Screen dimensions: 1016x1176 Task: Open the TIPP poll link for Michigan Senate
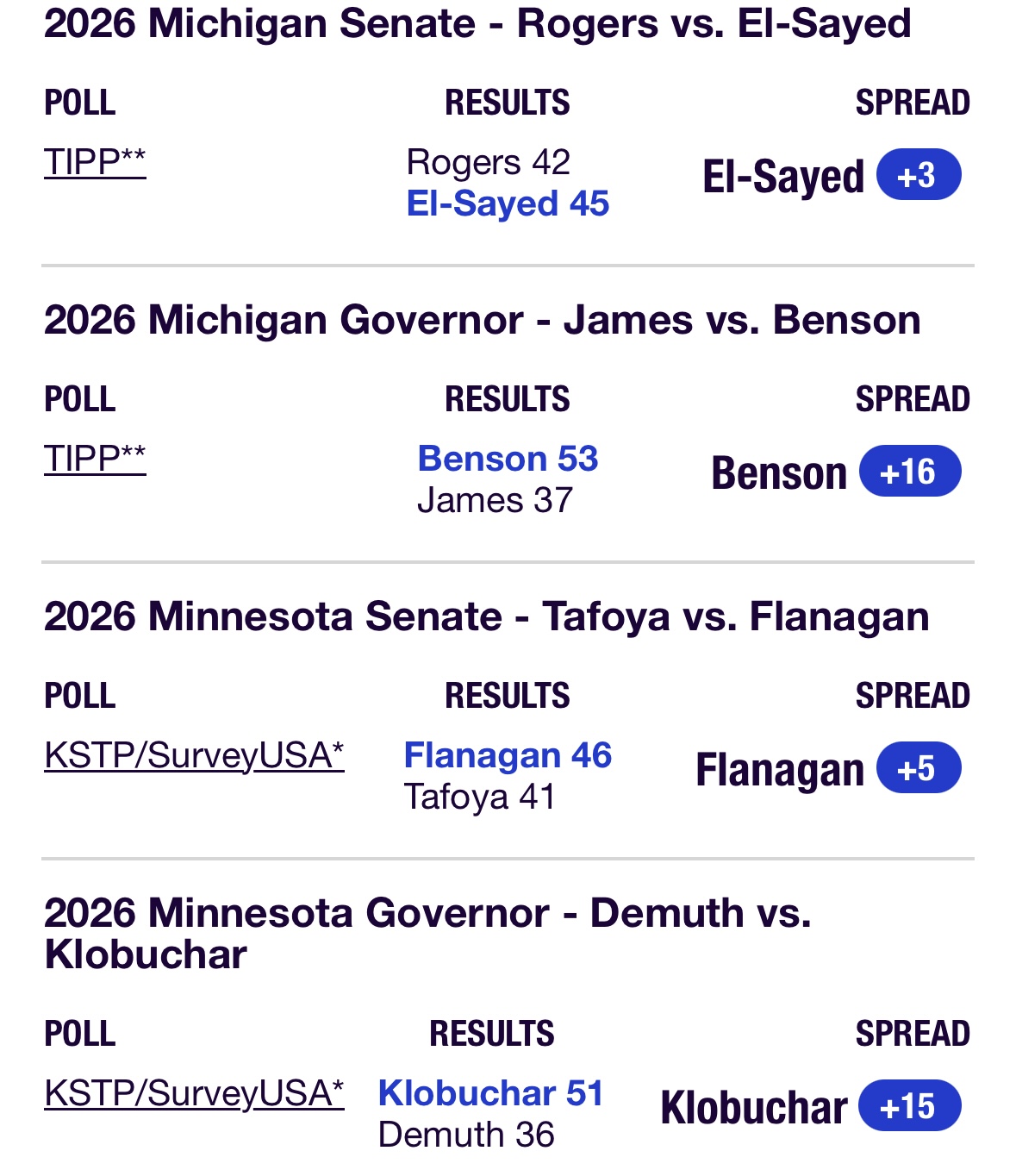pyautogui.click(x=95, y=162)
